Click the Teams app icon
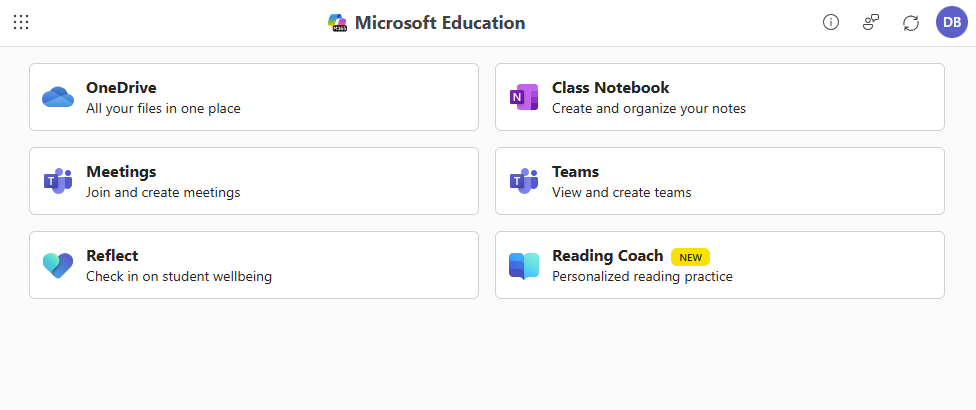Screen dimensions: 976x410 click(524, 181)
